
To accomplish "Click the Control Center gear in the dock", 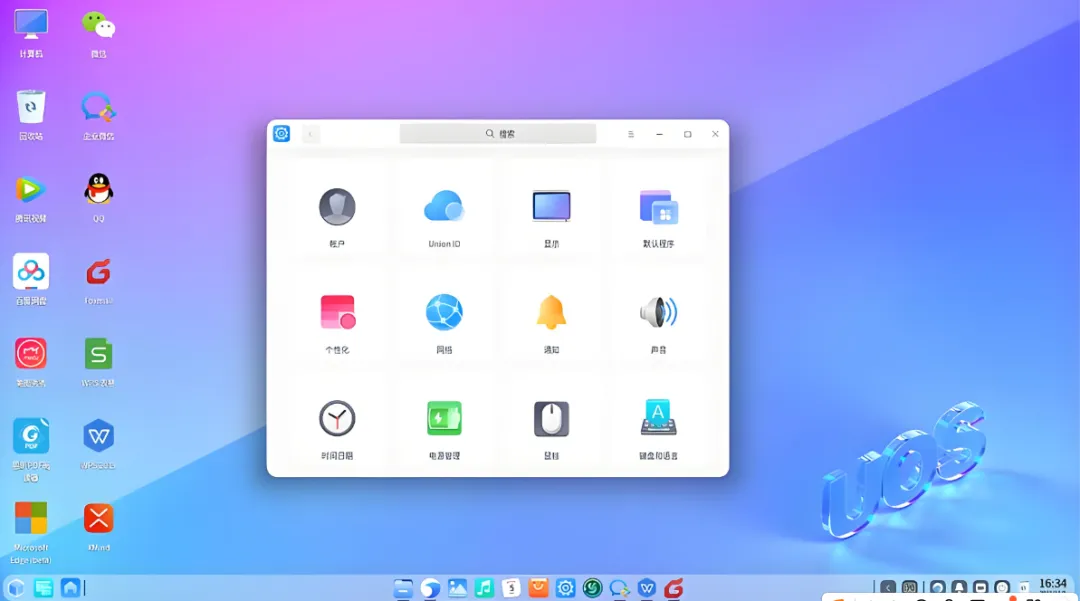I will tap(565, 588).
